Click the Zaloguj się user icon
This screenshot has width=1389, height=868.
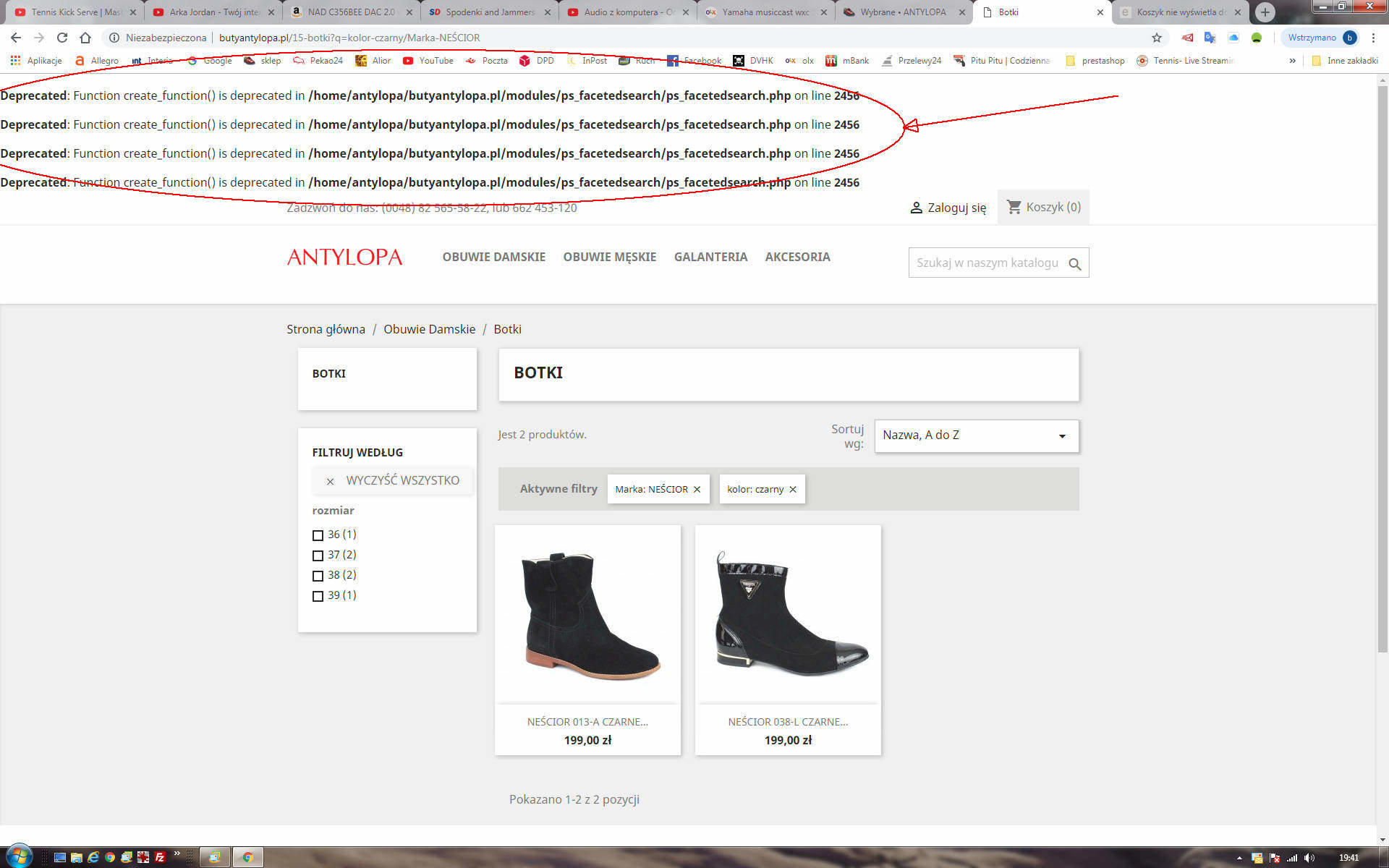[916, 208]
